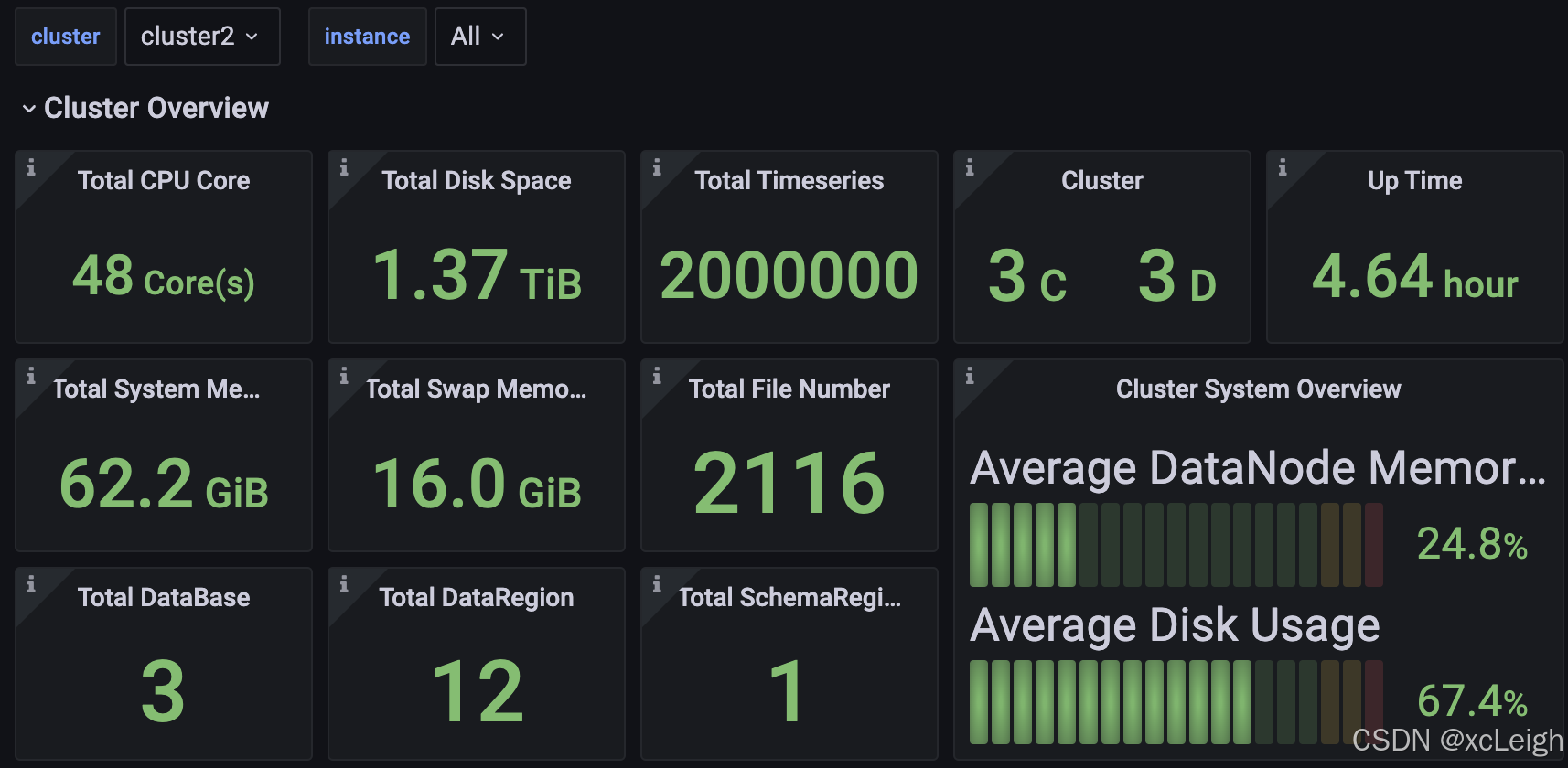The height and width of the screenshot is (768, 1568).
Task: Click the 16.0 GiB value
Action: (x=477, y=485)
